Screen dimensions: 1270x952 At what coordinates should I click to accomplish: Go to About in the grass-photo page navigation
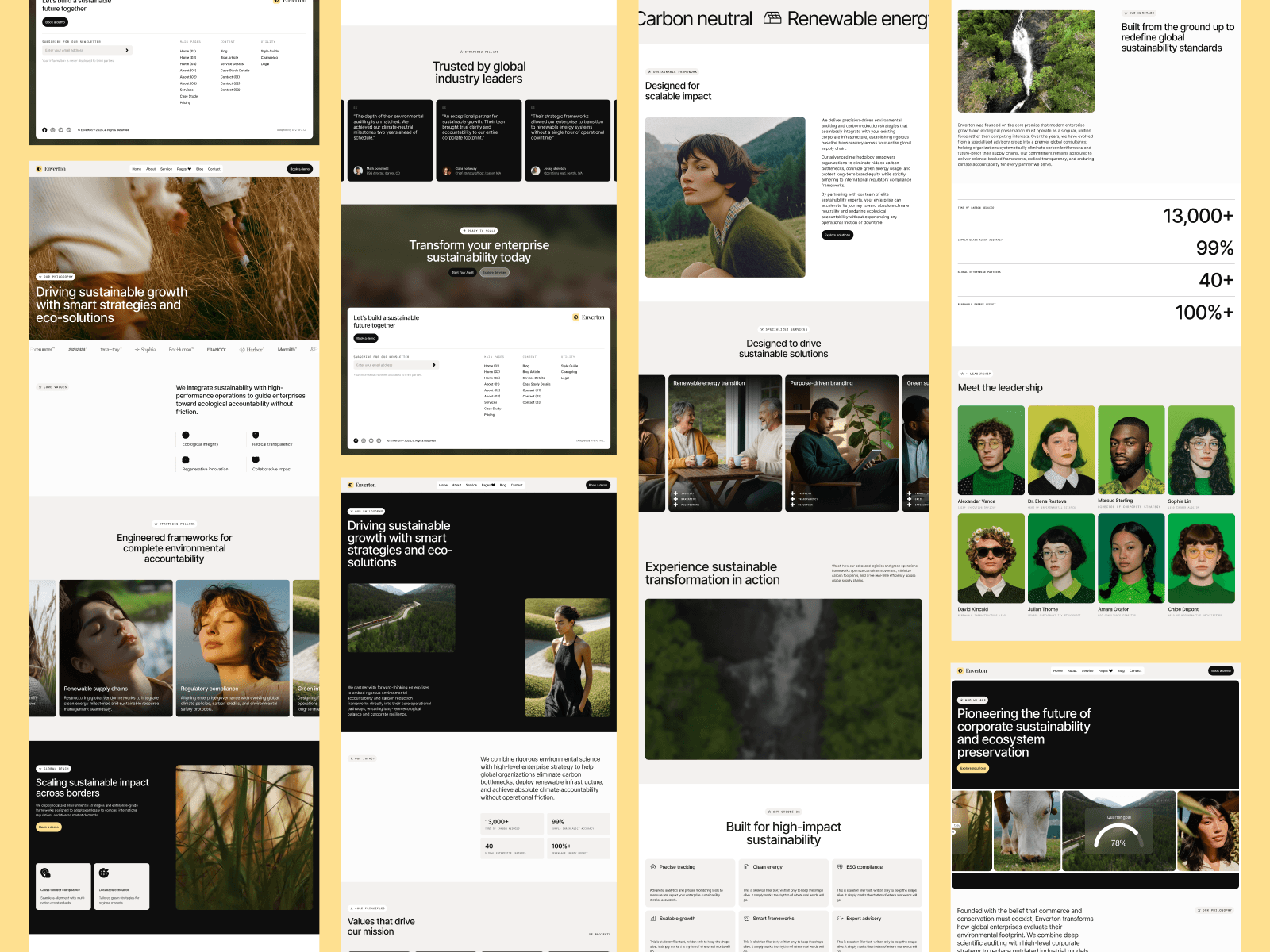[x=151, y=169]
